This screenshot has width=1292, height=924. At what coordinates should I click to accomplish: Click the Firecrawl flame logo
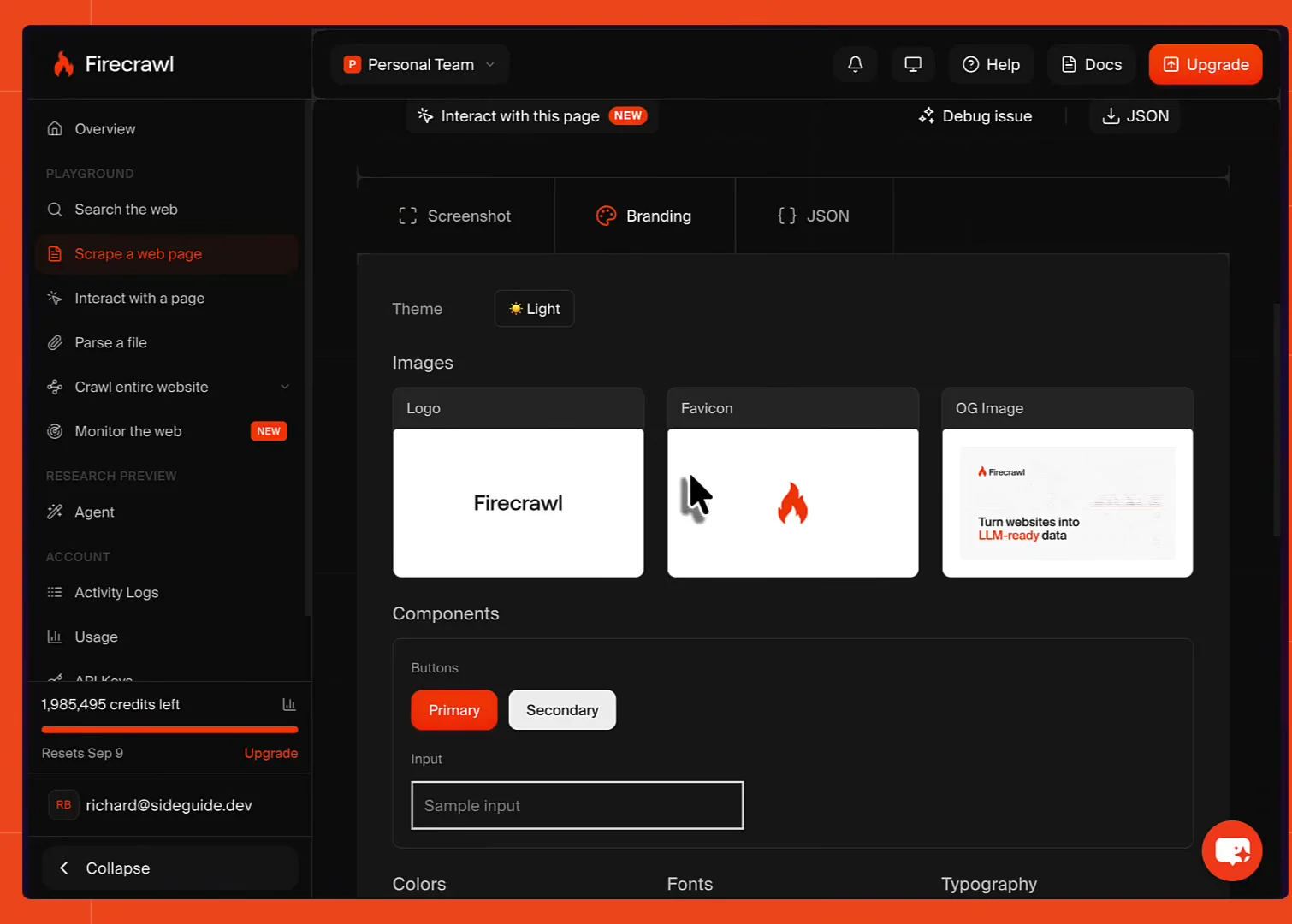click(x=63, y=64)
